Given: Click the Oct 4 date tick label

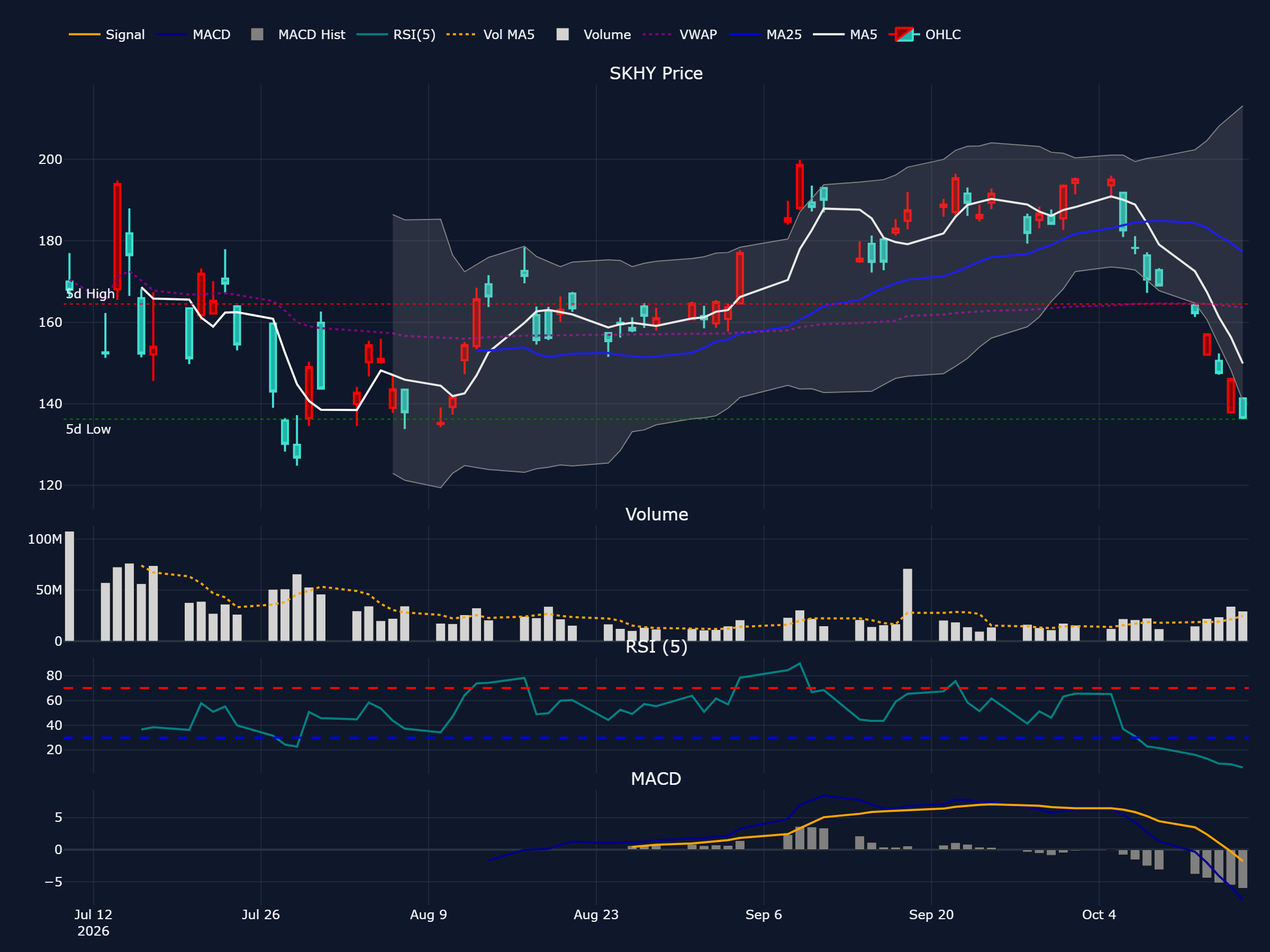Looking at the screenshot, I should (x=1099, y=914).
